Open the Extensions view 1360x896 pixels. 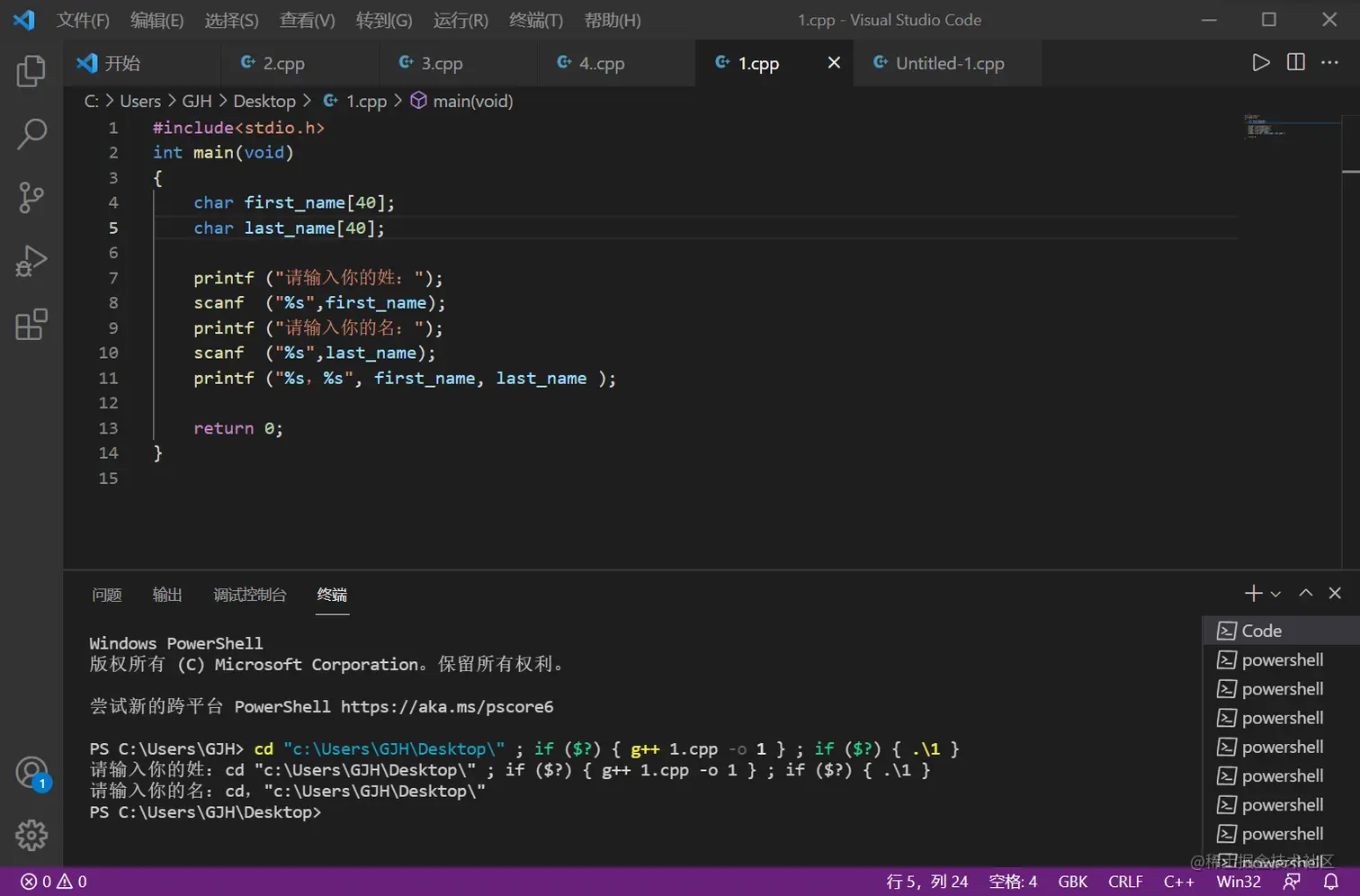tap(31, 325)
